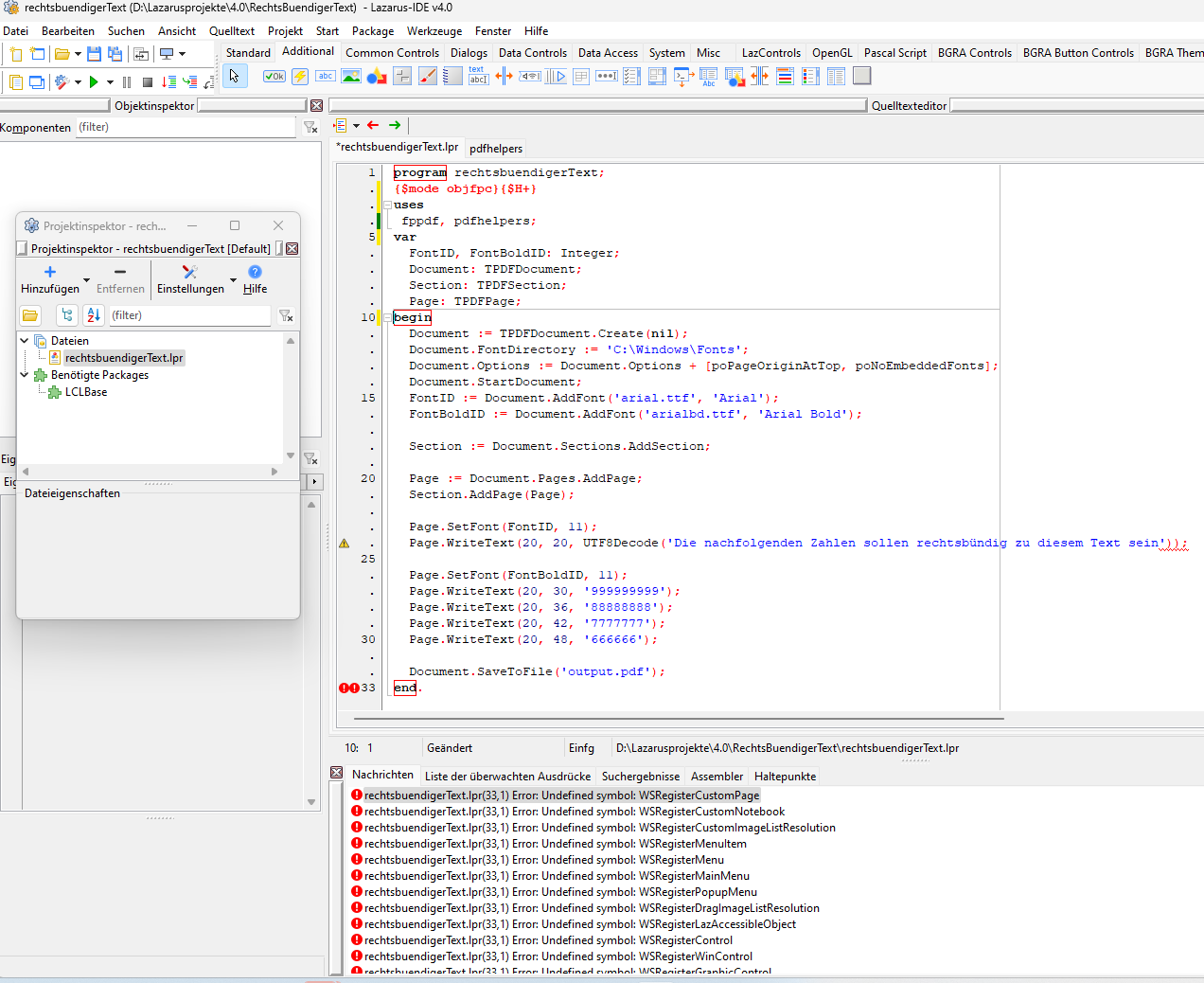
Task: Click the Save file floppy disk icon
Action: 94,54
